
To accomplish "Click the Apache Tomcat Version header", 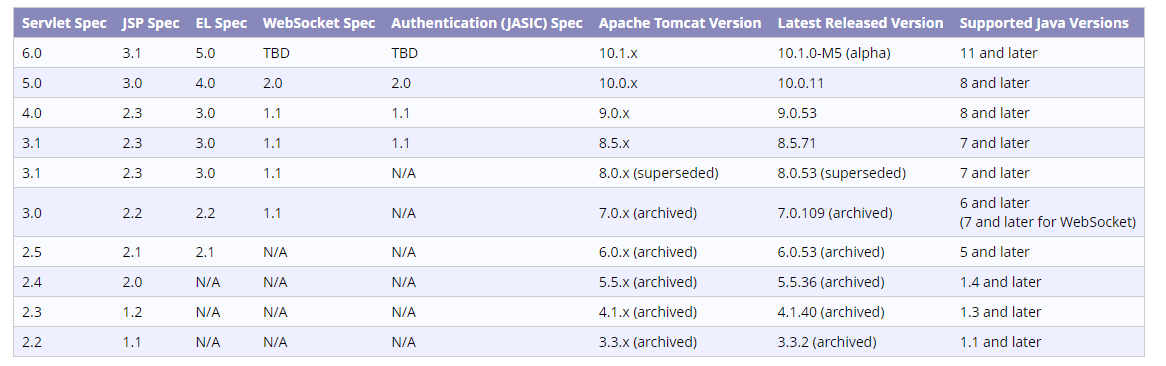I will tap(680, 23).
